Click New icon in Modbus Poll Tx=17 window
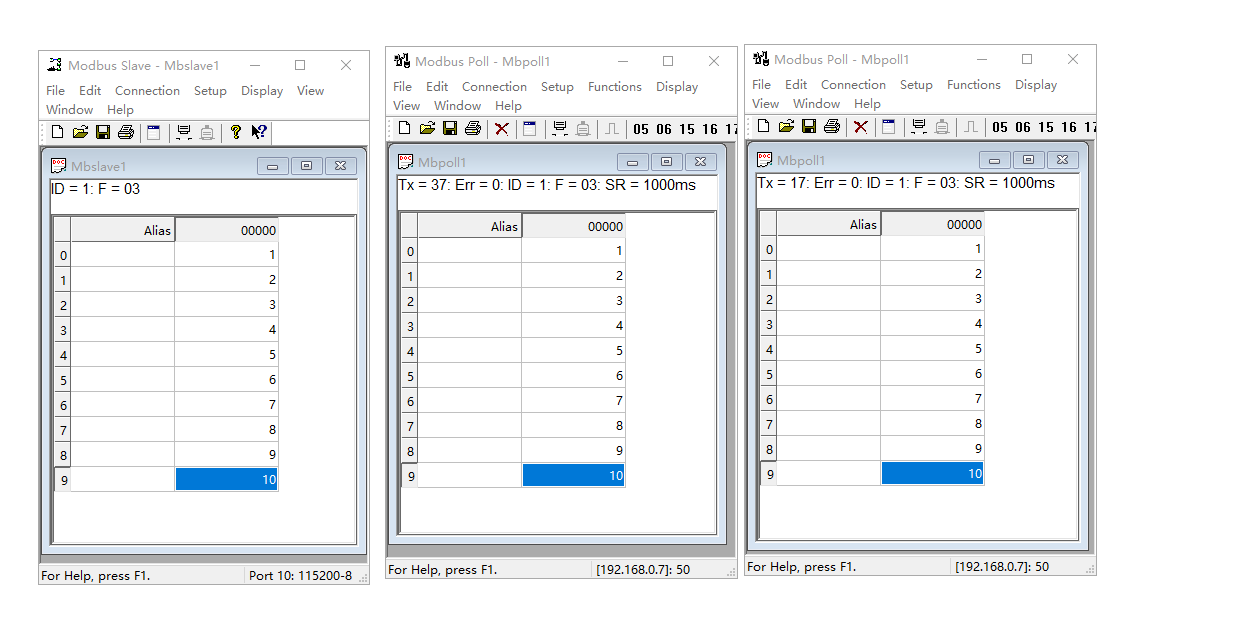The image size is (1244, 630). click(x=763, y=126)
